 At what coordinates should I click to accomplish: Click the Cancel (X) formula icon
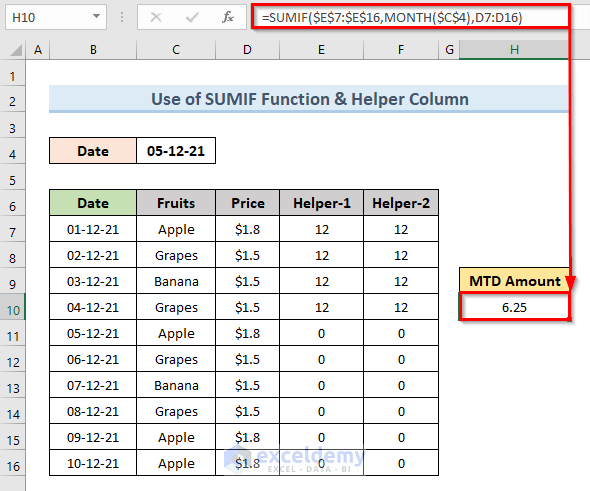pyautogui.click(x=155, y=17)
